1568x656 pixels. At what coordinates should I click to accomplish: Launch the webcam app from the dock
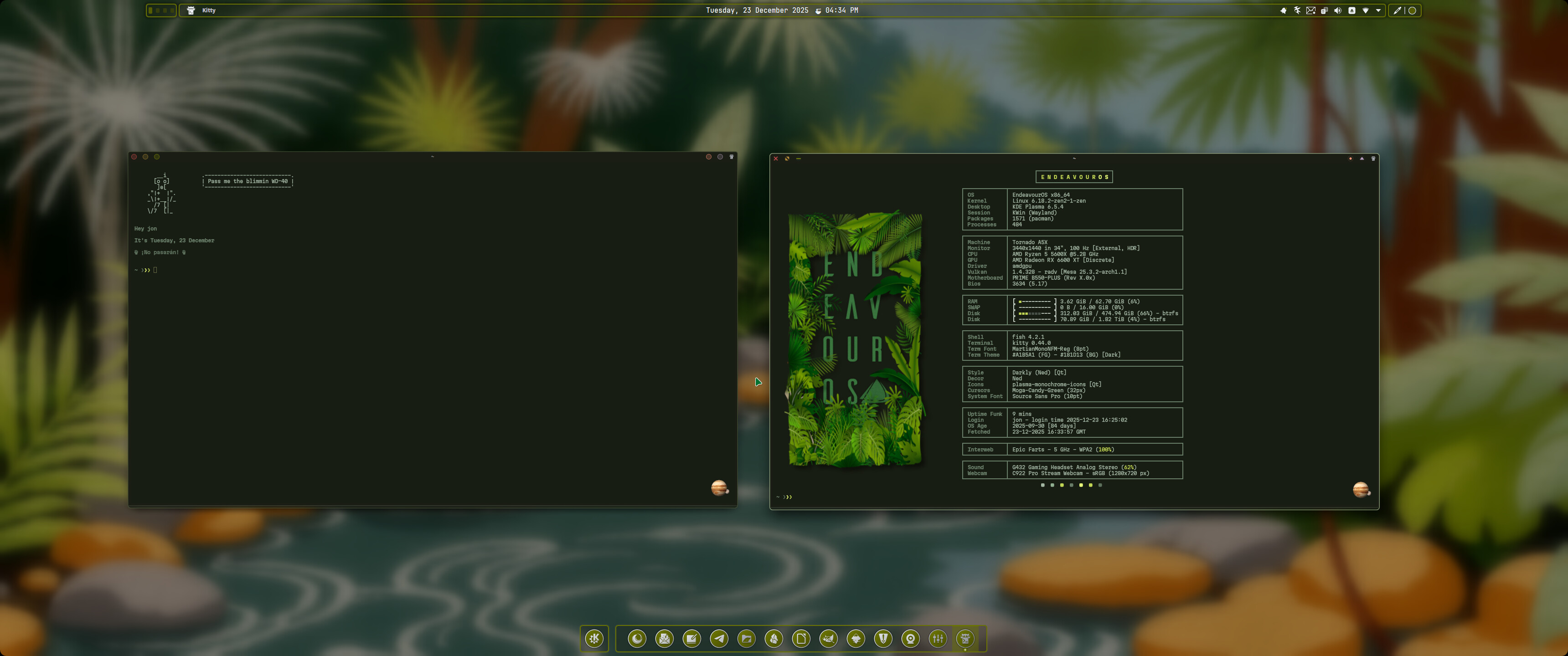click(x=911, y=638)
